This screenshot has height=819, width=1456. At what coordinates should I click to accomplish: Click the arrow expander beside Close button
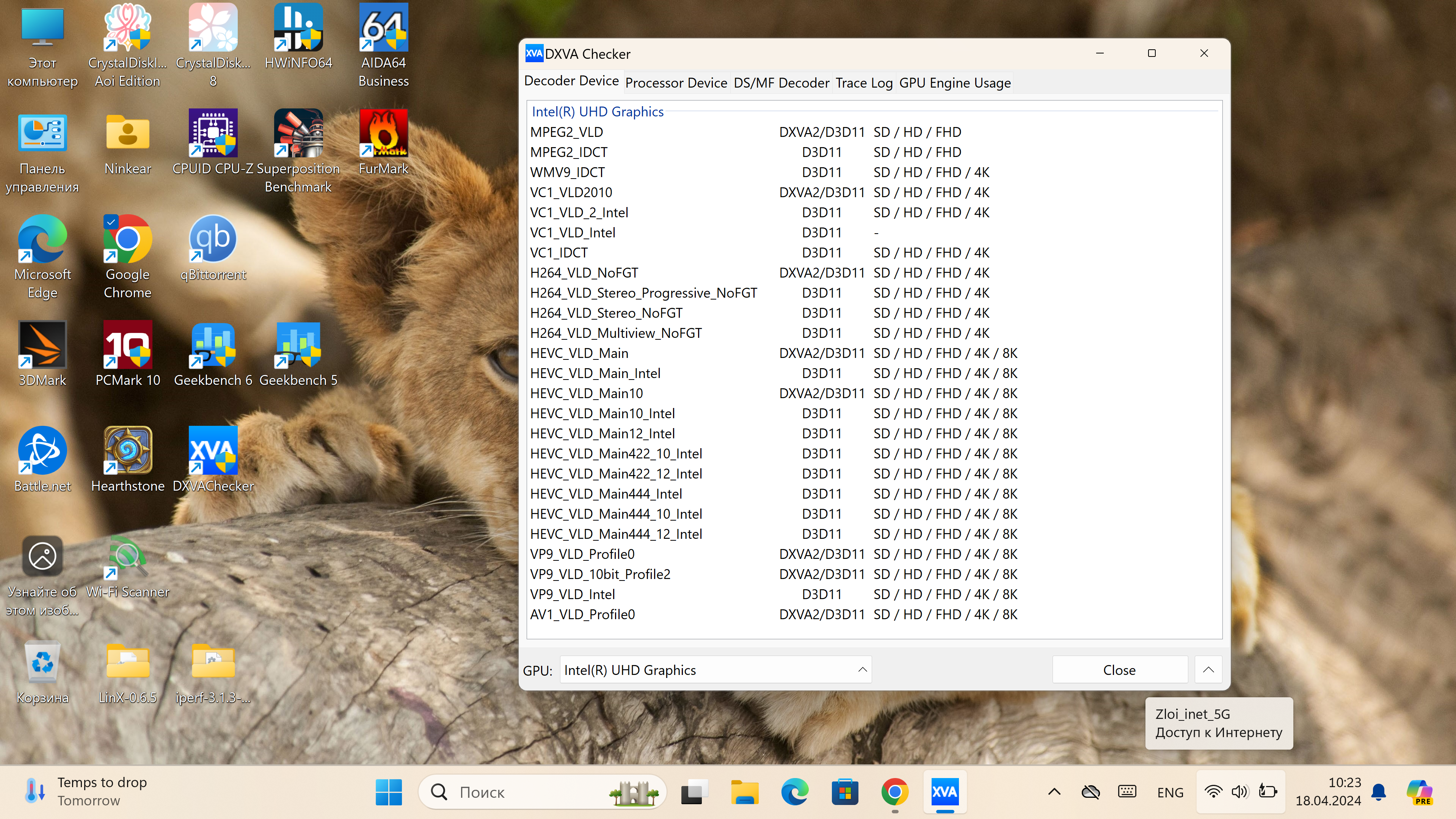coord(1208,670)
